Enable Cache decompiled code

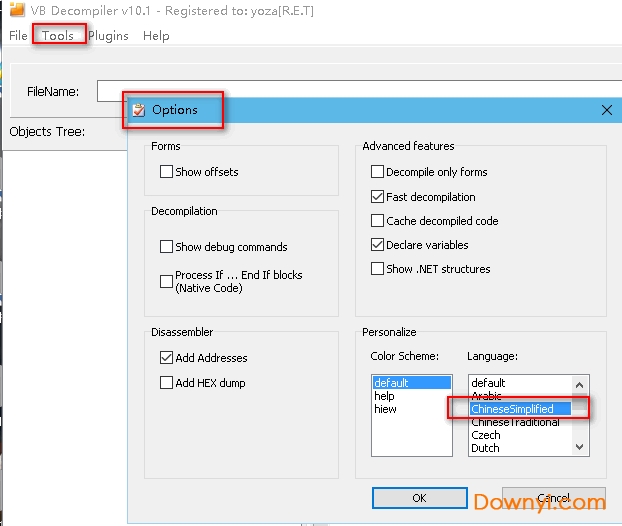[378, 221]
